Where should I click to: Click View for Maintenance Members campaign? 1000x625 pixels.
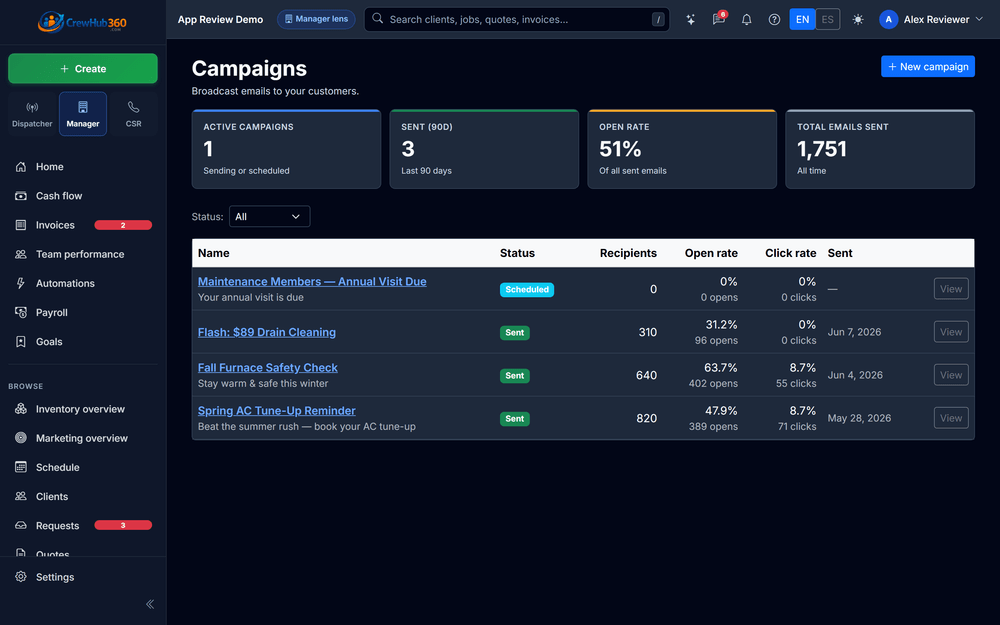pos(951,289)
